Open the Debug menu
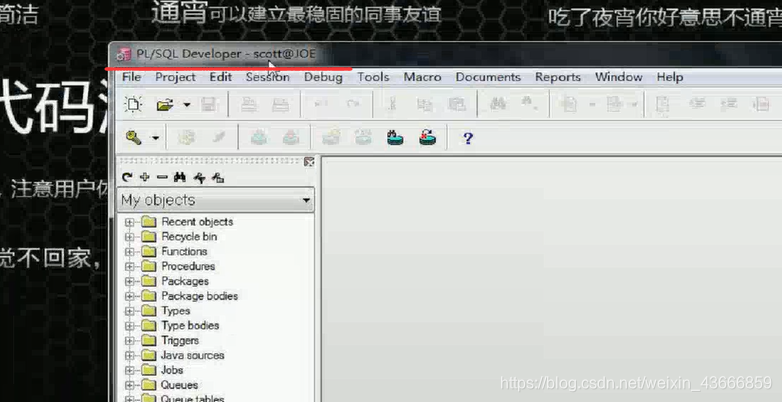 point(323,78)
